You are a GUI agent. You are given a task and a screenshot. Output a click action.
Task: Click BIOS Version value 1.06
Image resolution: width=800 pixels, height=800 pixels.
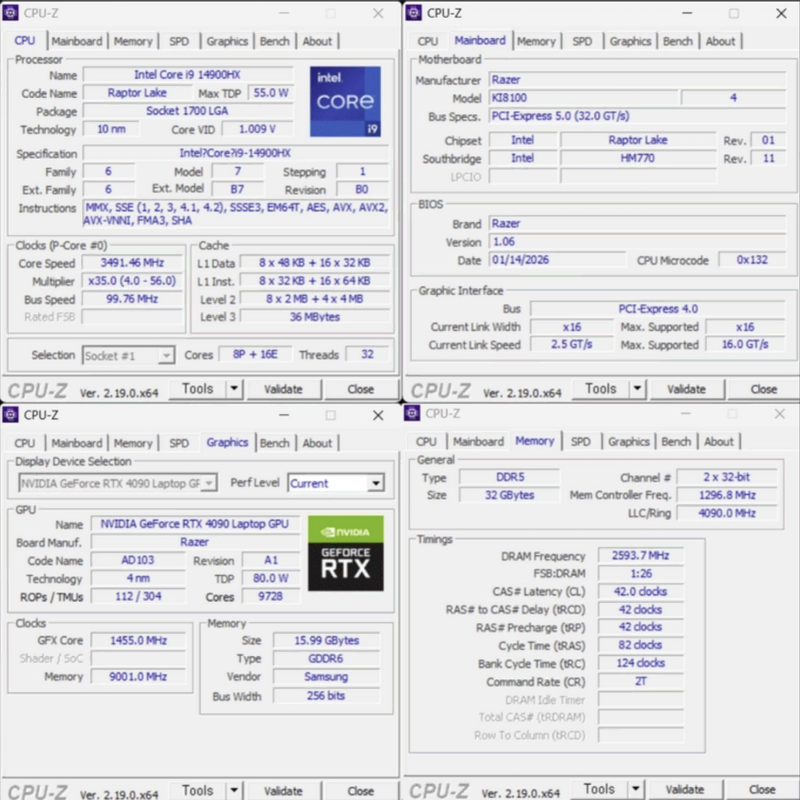tap(637, 241)
